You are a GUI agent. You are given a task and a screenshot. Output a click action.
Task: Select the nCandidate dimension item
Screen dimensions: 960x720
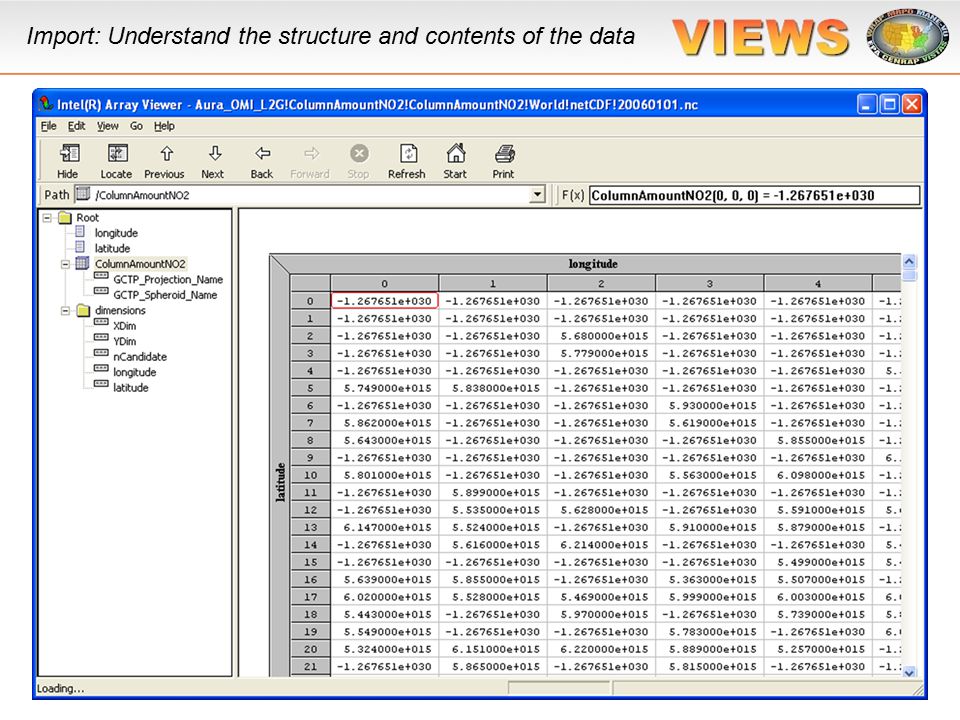tap(140, 356)
